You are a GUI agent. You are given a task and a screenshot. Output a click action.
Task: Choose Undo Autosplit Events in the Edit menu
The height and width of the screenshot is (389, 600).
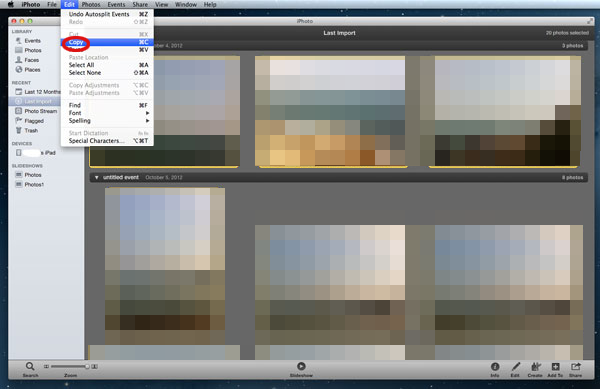tap(108, 14)
